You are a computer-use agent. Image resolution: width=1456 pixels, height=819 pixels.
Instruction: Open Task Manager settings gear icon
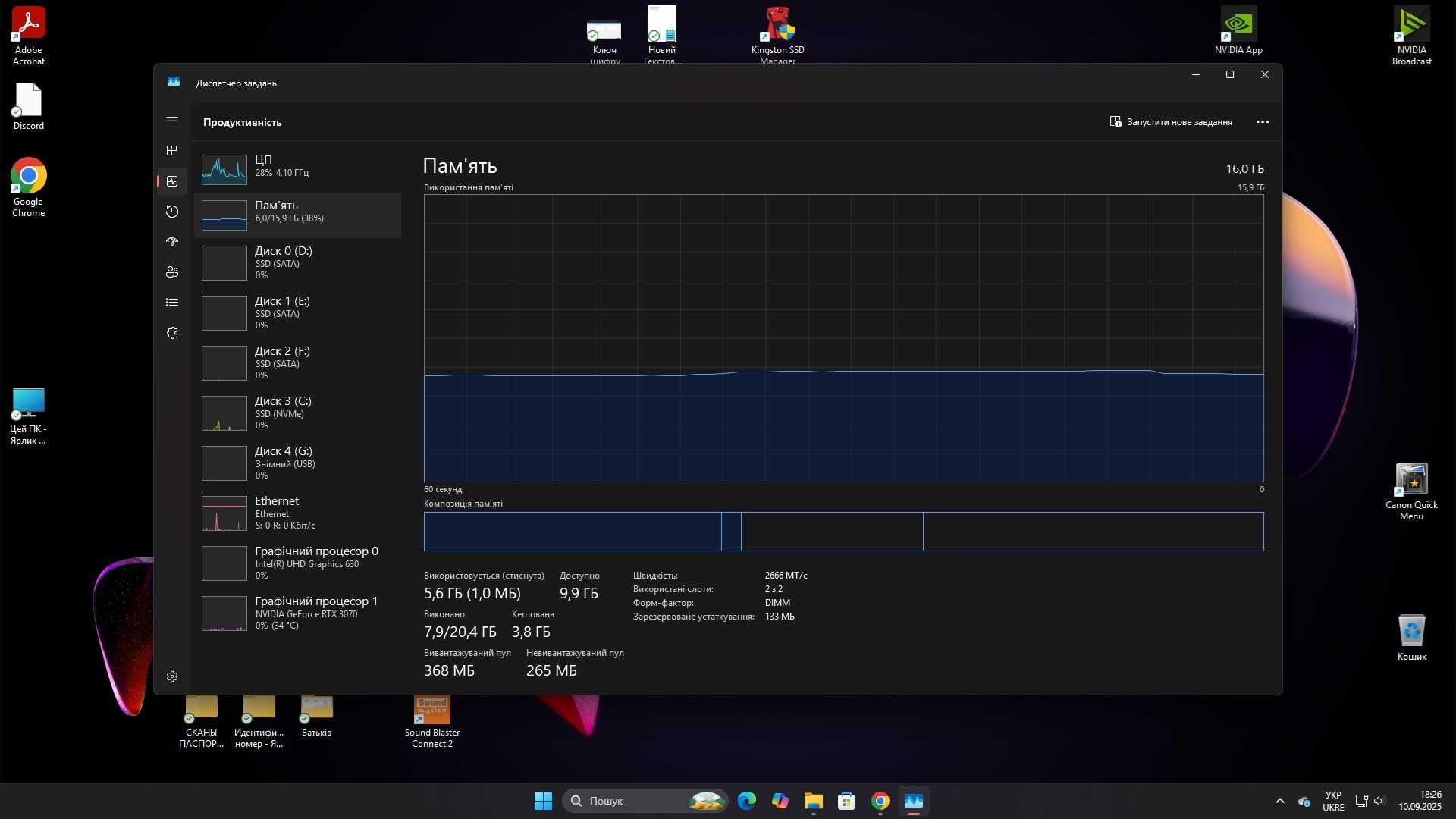172,676
